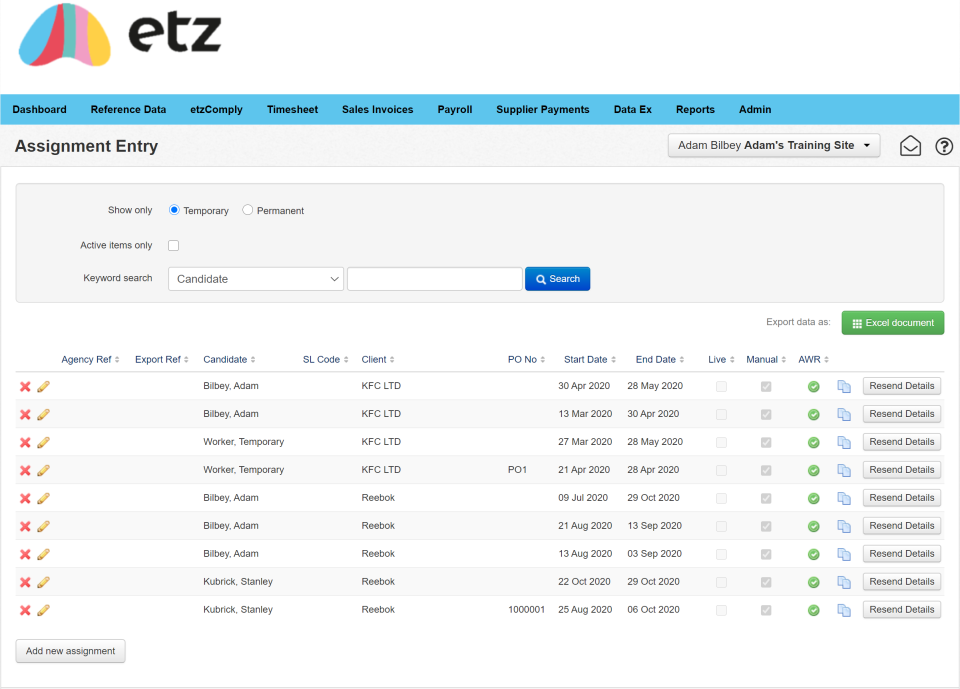Screen dimensions: 960x689
Task: Delete the Worker, Temporary 27 Mar 2020 row
Action: 25,442
